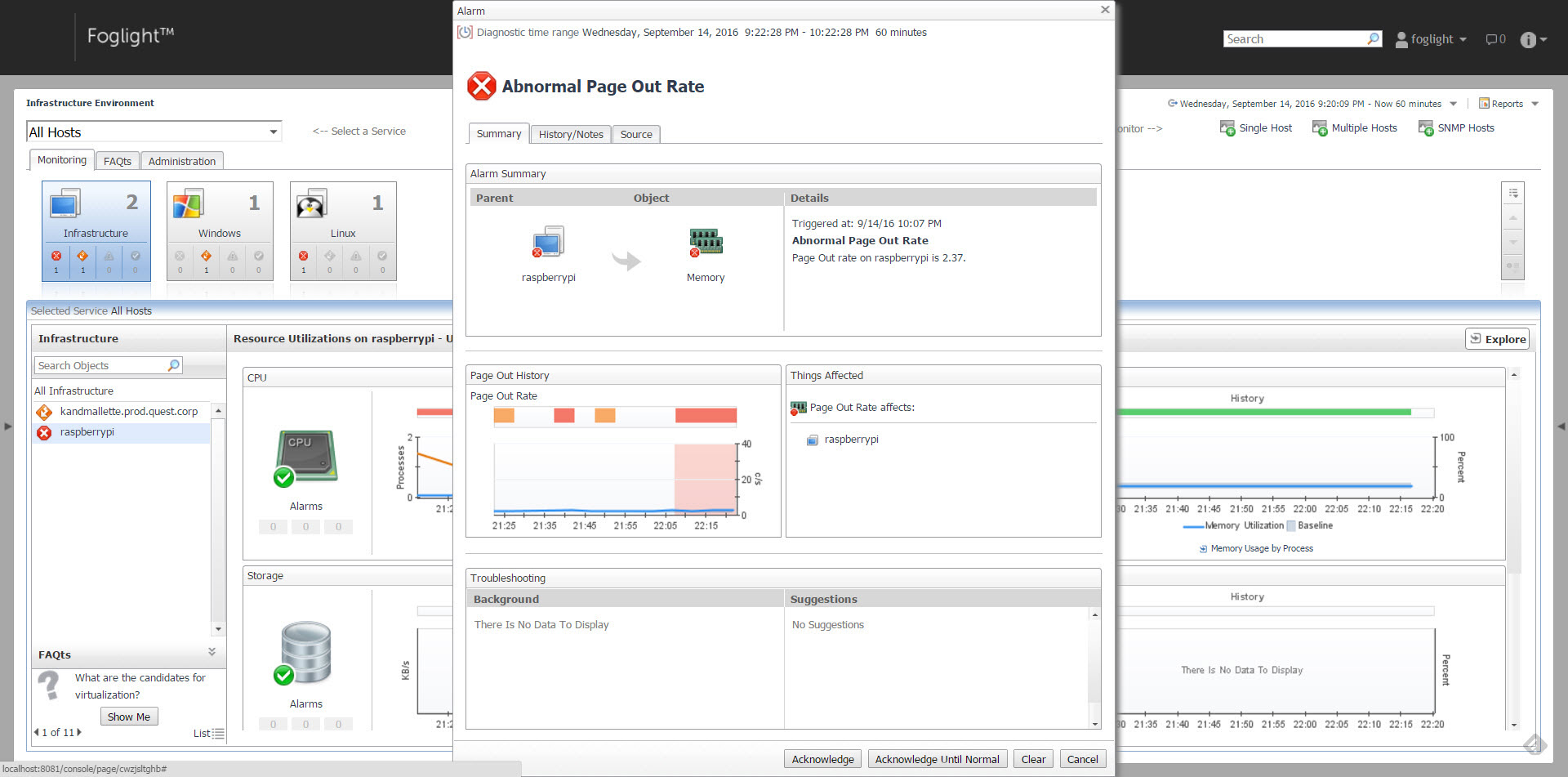Collapse the FAQts panel chevron

(212, 652)
